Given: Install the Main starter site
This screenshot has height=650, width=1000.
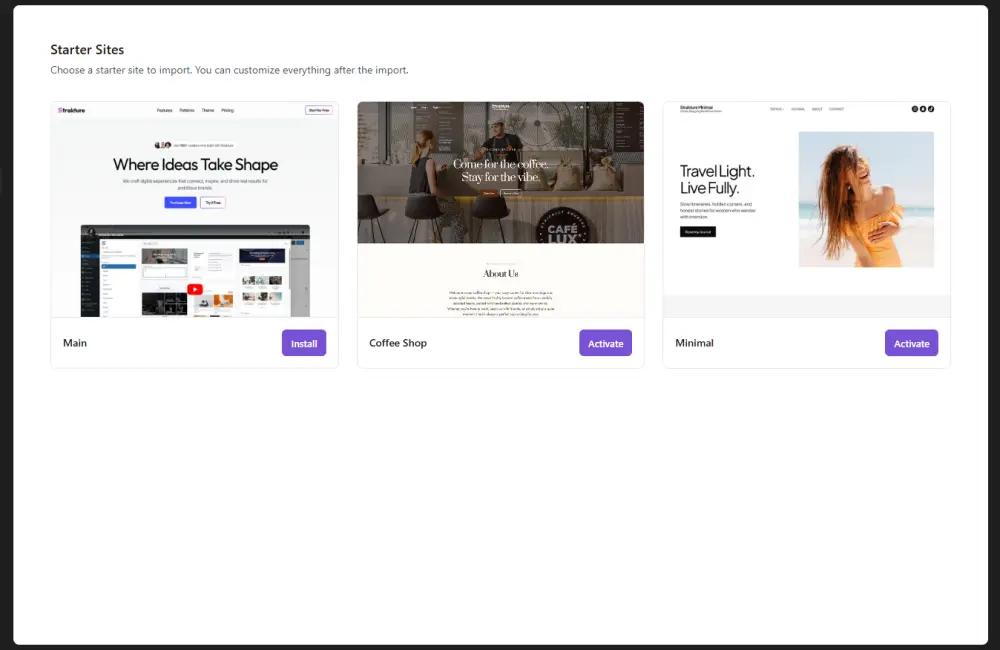Looking at the screenshot, I should pos(304,343).
